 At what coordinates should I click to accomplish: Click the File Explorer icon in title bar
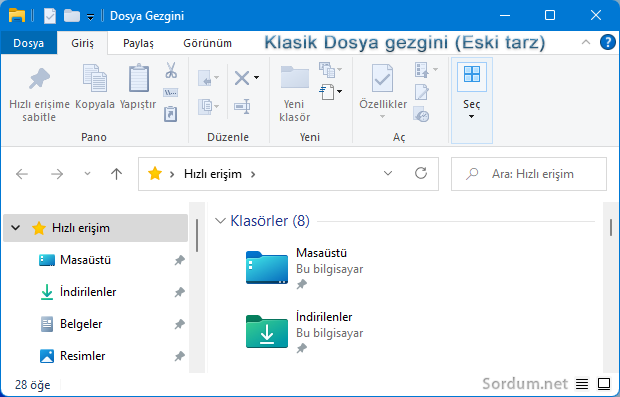(17, 16)
